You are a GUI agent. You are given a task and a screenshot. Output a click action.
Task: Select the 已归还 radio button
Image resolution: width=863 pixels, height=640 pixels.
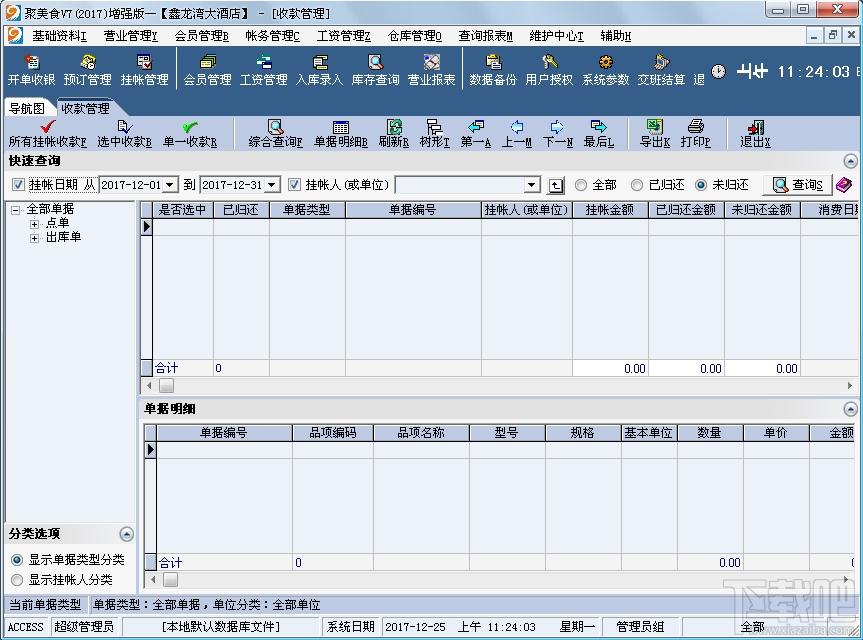pyautogui.click(x=636, y=185)
